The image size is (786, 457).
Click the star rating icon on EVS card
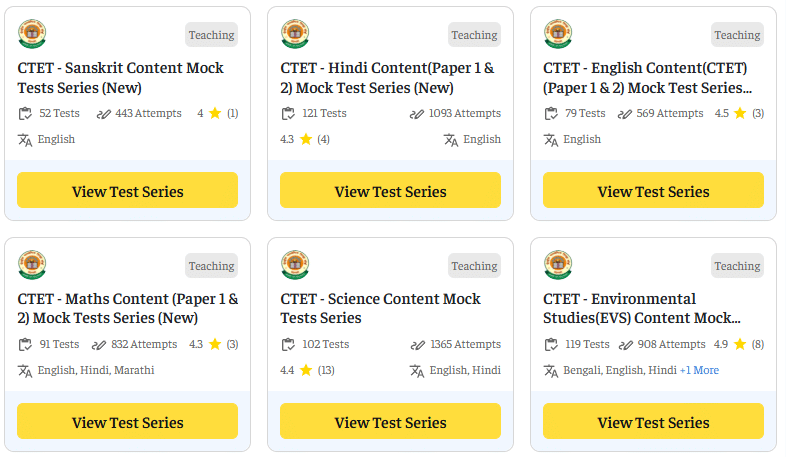[740, 344]
